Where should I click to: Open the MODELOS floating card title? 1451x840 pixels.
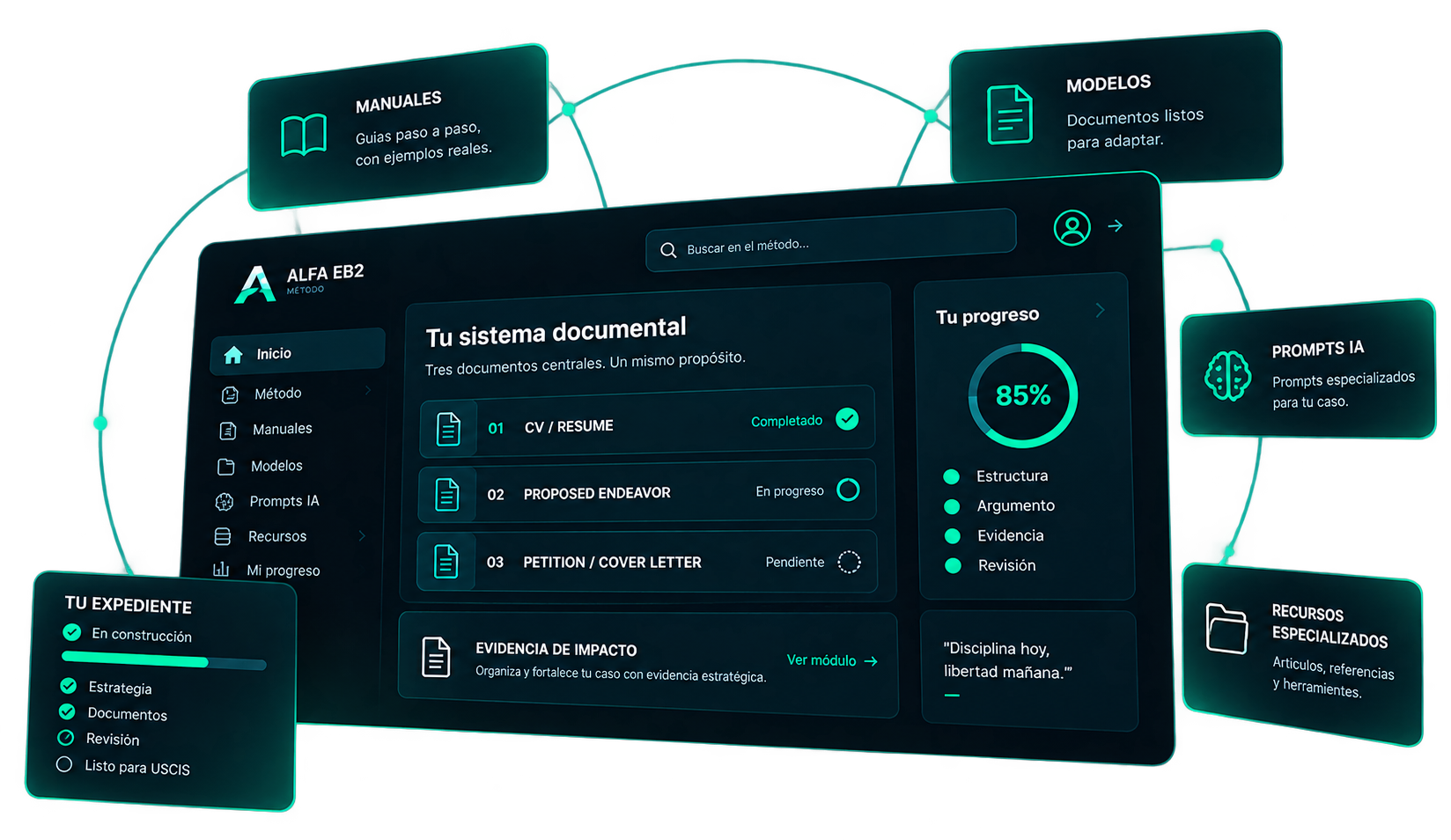(1109, 85)
